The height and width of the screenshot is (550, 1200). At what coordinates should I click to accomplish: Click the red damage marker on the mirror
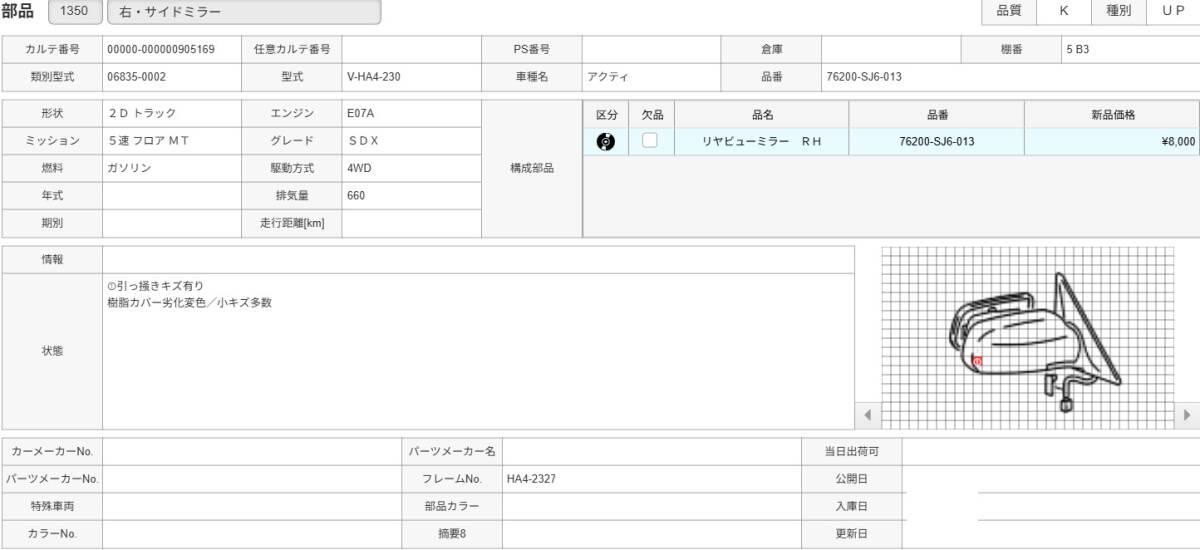[977, 360]
